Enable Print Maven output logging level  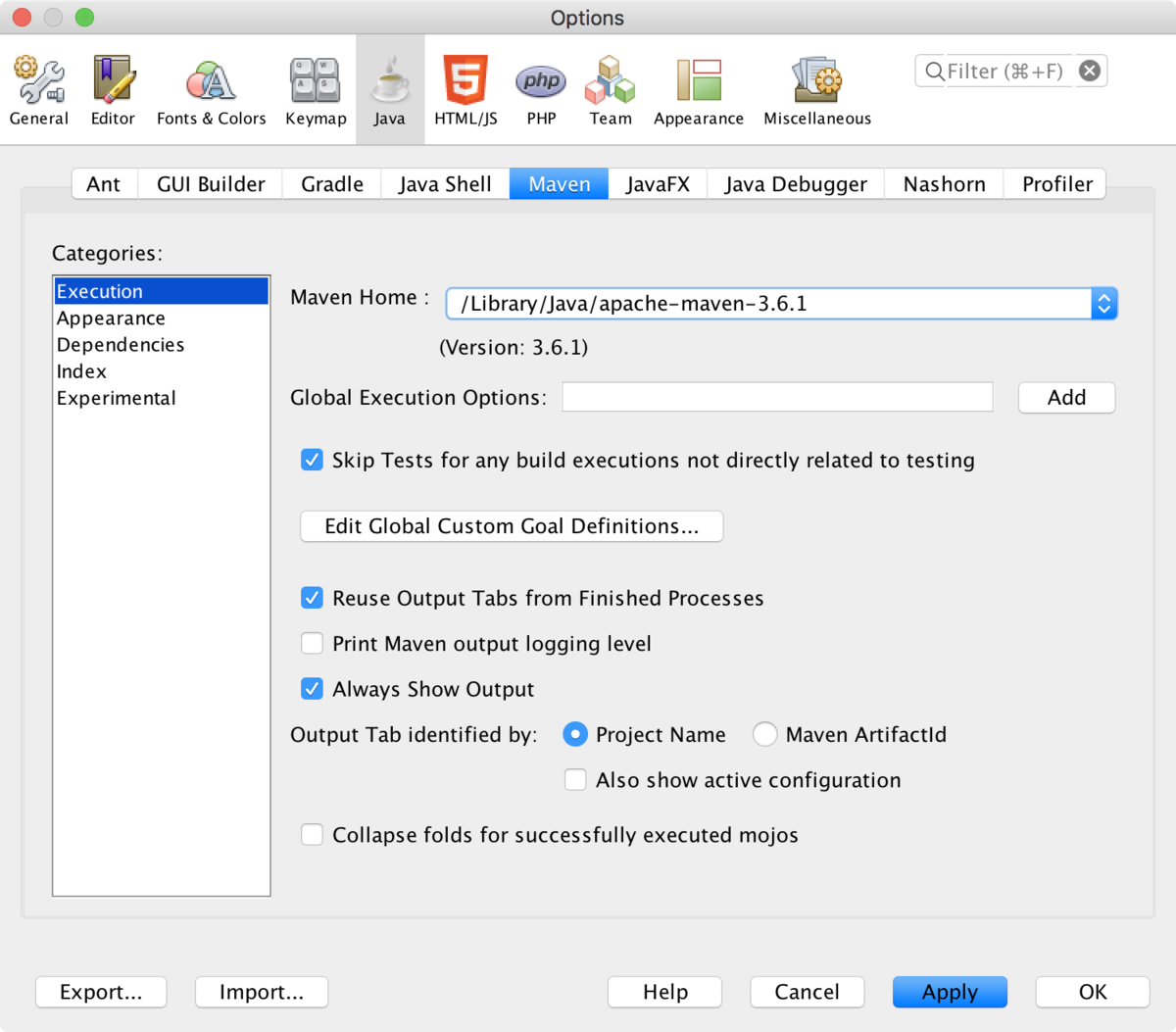pyautogui.click(x=312, y=643)
